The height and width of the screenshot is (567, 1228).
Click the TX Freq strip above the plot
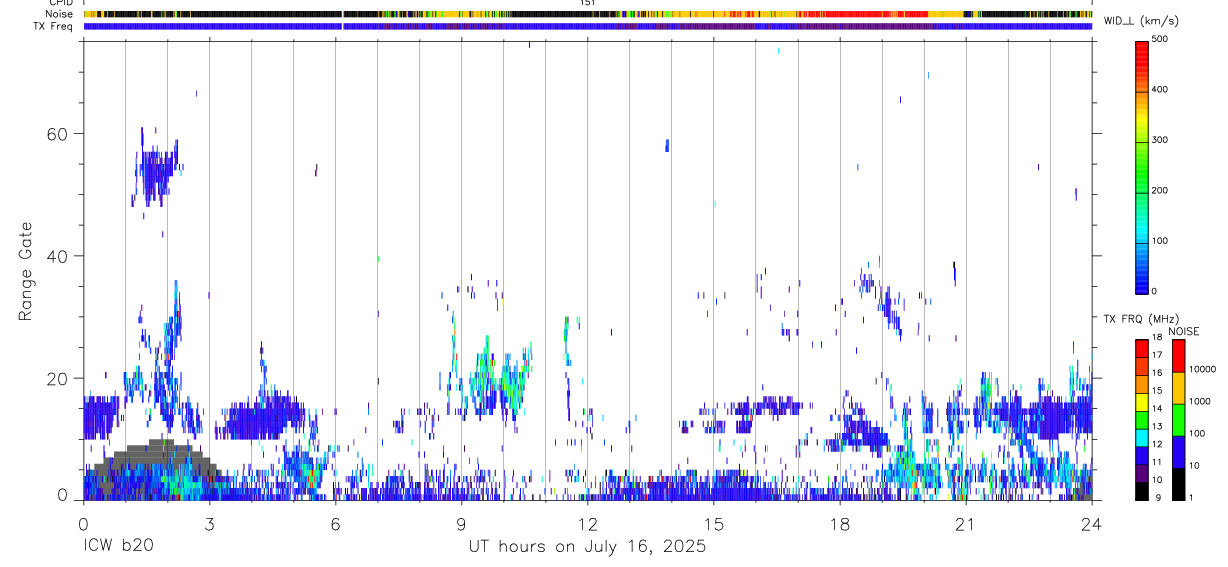point(588,26)
